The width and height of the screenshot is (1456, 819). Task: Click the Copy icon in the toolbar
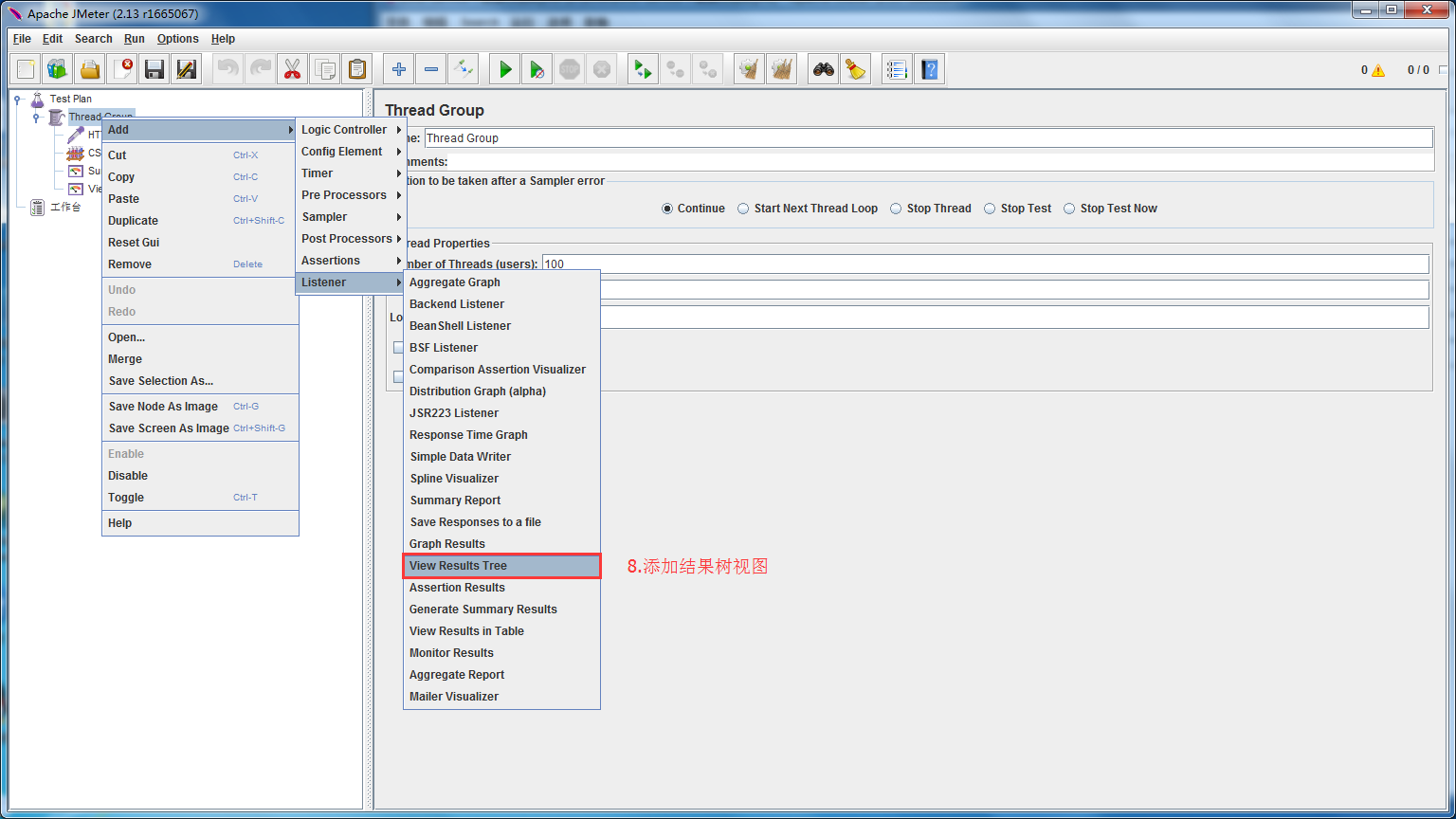pyautogui.click(x=324, y=69)
